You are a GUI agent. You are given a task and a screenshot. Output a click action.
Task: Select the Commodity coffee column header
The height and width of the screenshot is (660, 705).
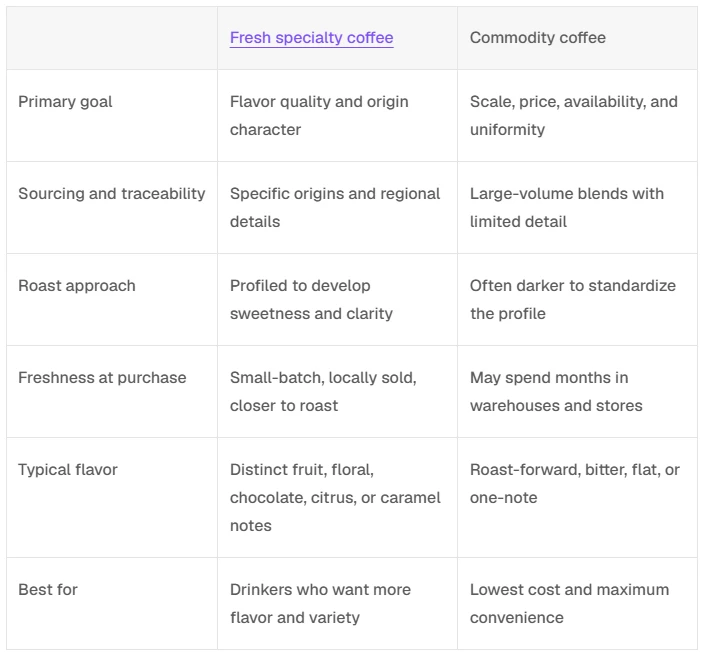click(538, 38)
